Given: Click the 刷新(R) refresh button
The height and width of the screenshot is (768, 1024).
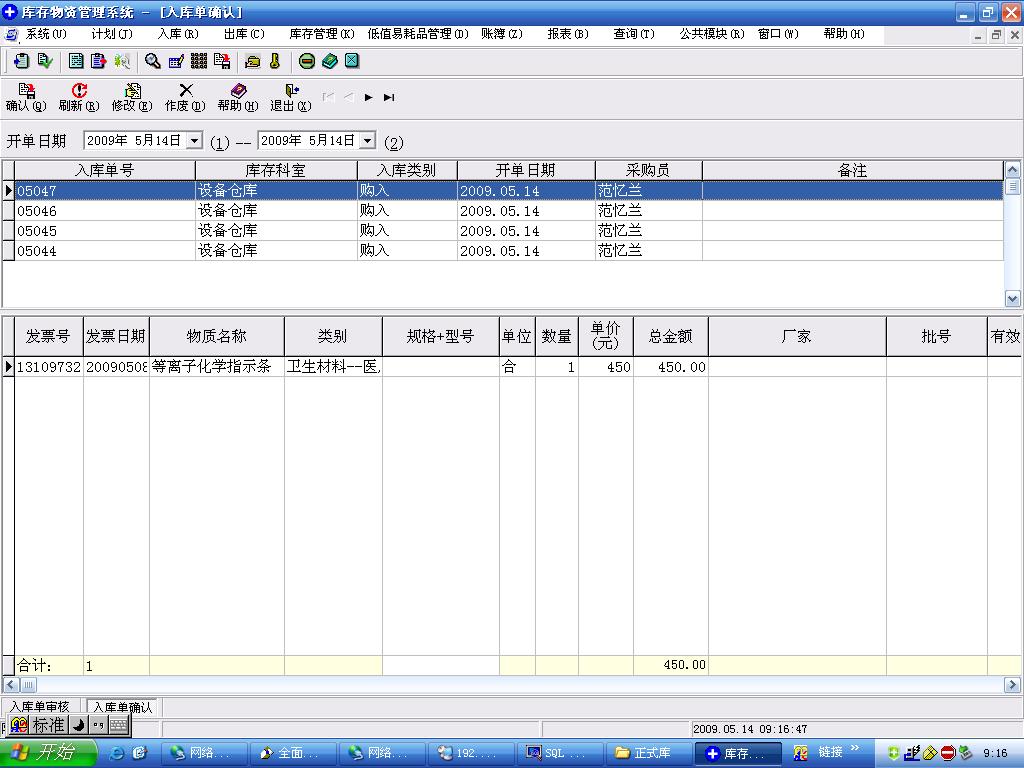Looking at the screenshot, I should pos(79,97).
